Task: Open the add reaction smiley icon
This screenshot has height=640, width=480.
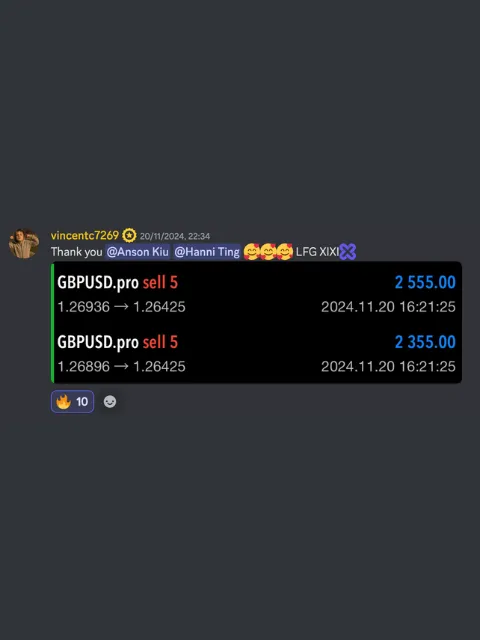Action: (x=110, y=402)
